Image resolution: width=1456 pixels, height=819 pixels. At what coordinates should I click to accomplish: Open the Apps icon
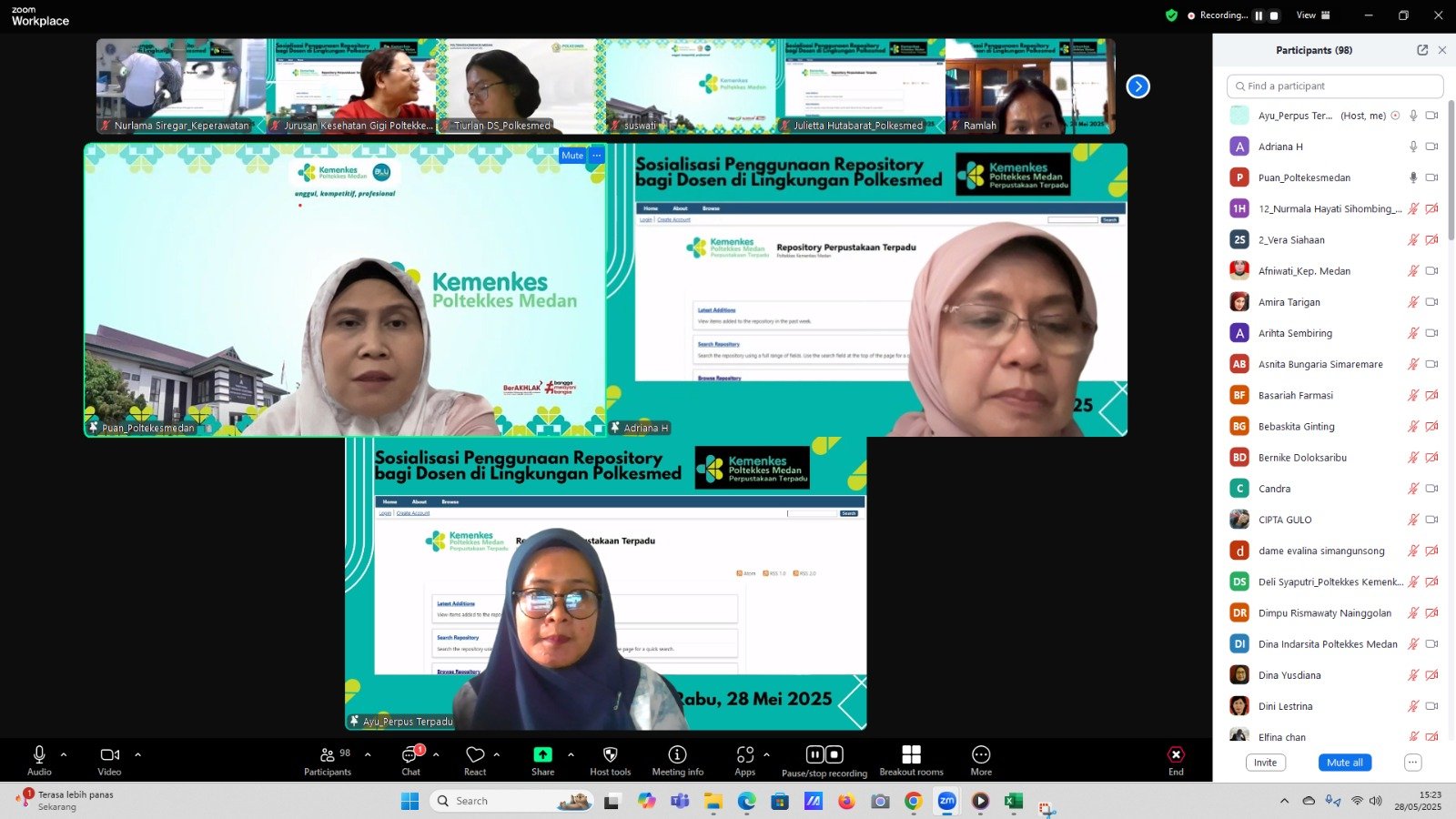745,754
